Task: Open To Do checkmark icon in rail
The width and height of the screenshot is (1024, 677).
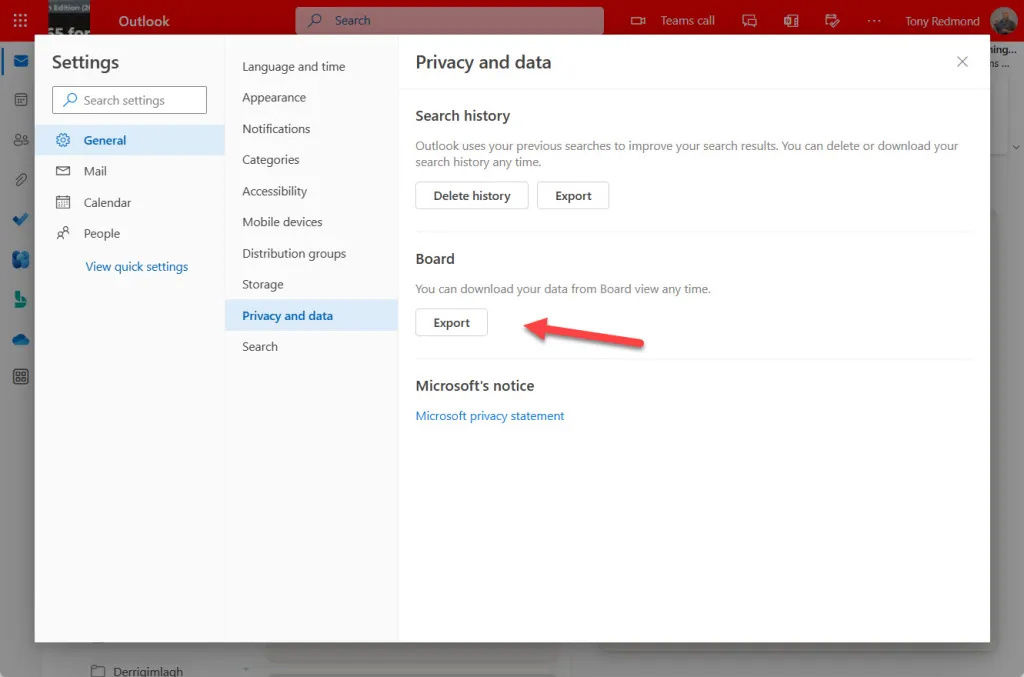Action: 20,219
